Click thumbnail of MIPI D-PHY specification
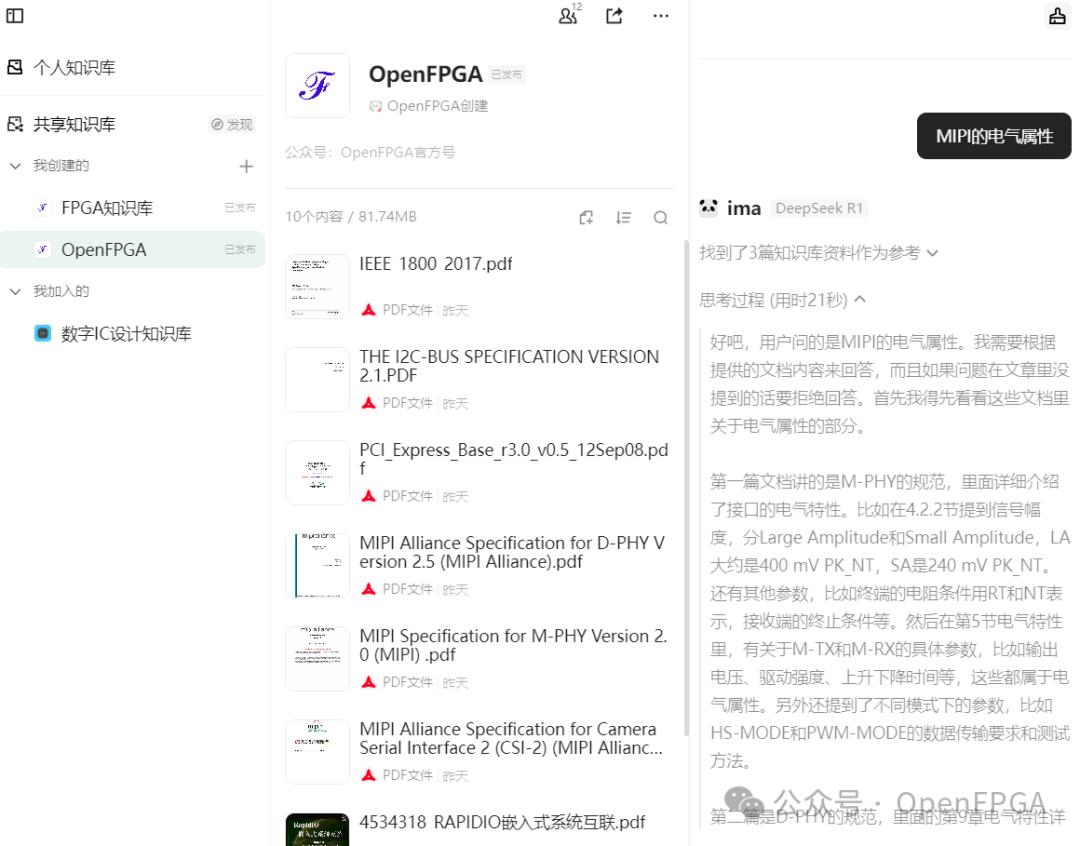This screenshot has width=1080, height=846. (x=318, y=566)
